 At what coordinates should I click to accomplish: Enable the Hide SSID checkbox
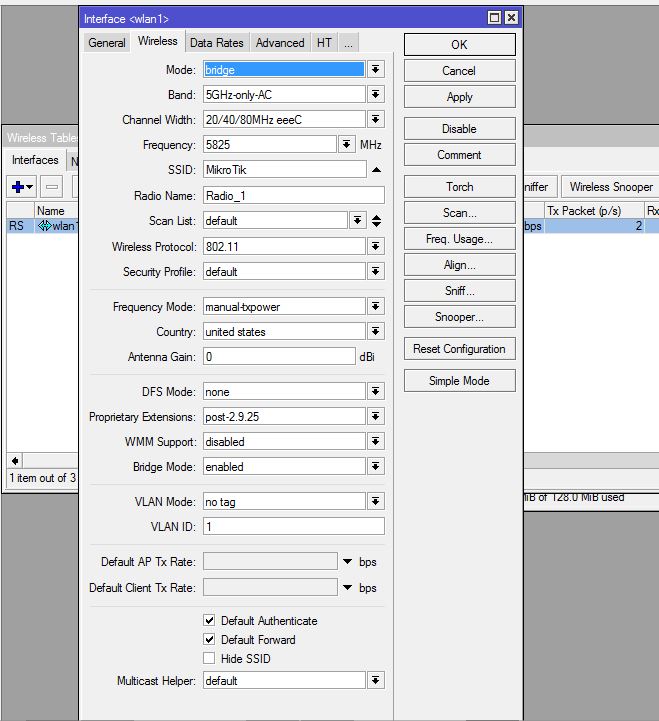(209, 658)
